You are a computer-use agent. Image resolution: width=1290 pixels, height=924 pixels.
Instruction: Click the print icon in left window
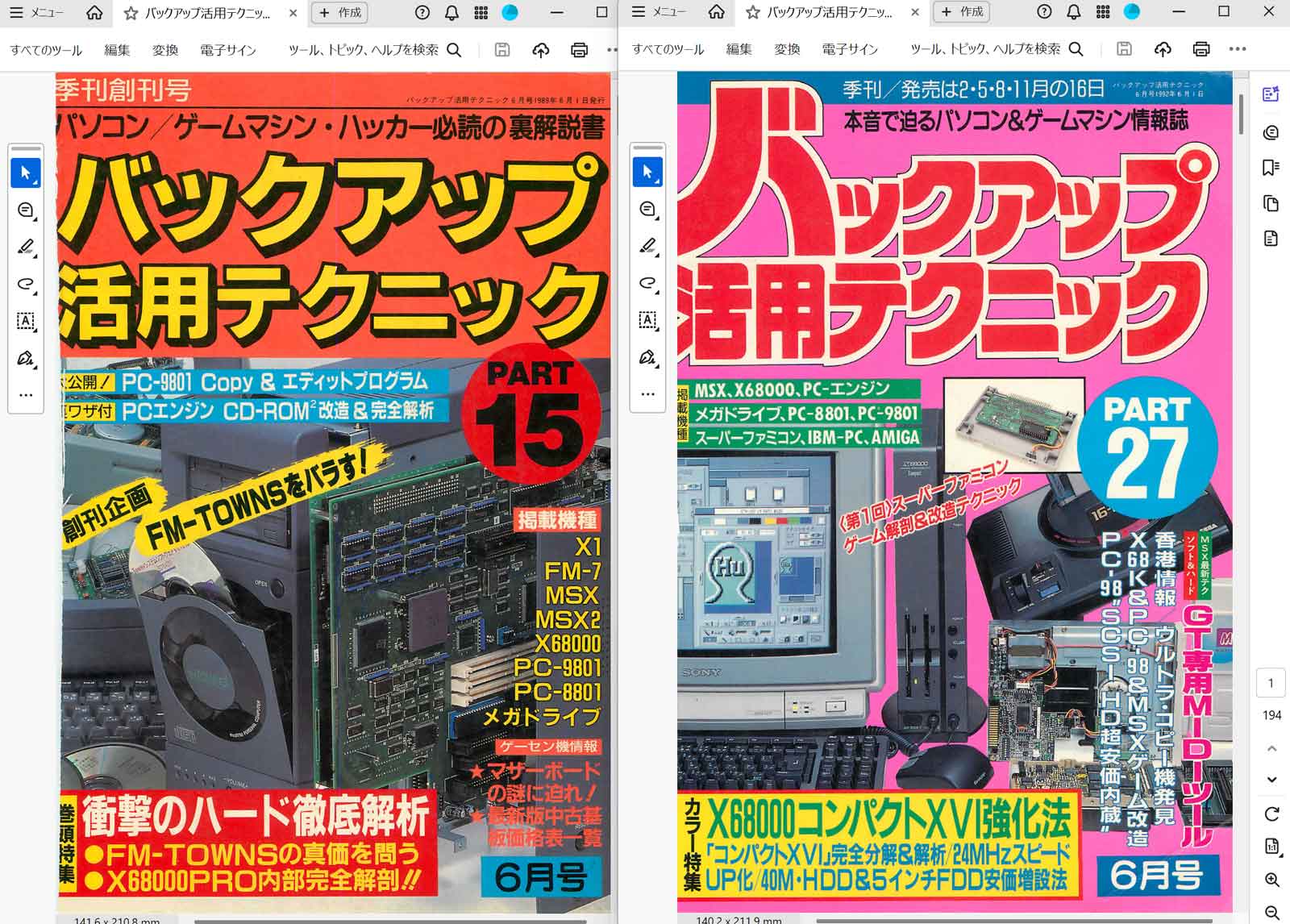click(579, 50)
